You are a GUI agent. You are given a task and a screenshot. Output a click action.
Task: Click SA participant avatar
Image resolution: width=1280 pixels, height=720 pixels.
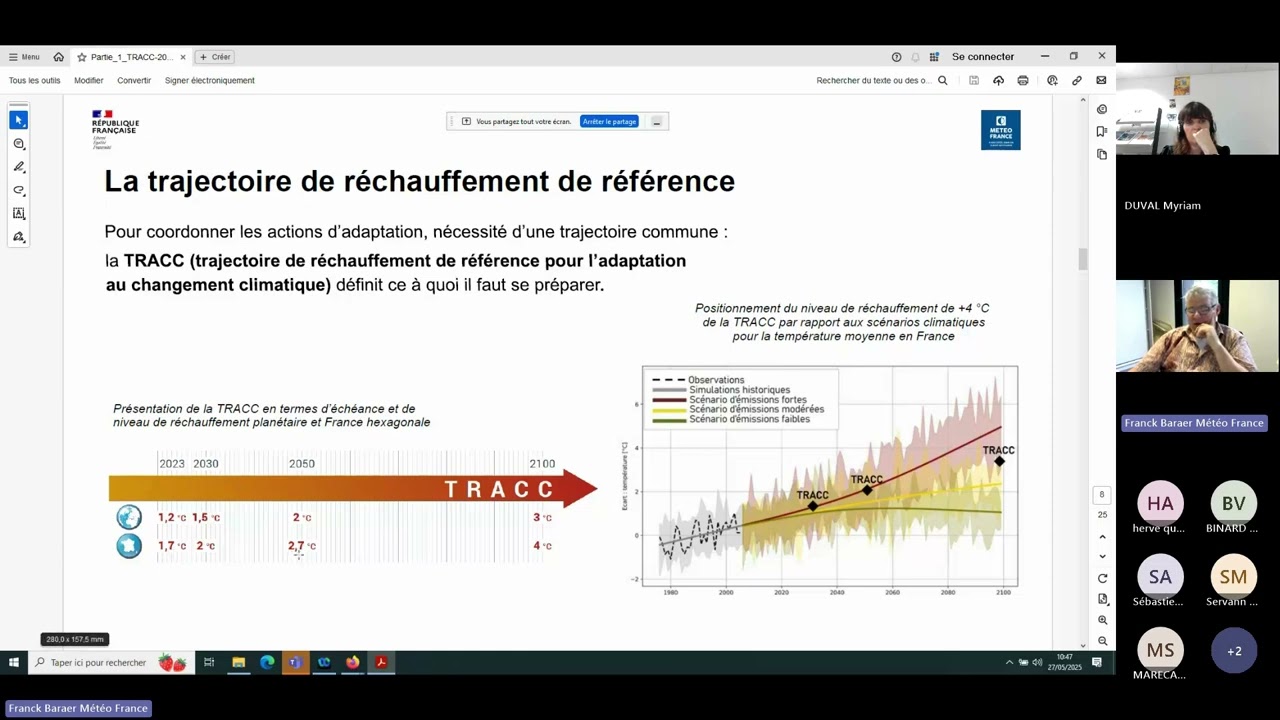(x=1160, y=576)
